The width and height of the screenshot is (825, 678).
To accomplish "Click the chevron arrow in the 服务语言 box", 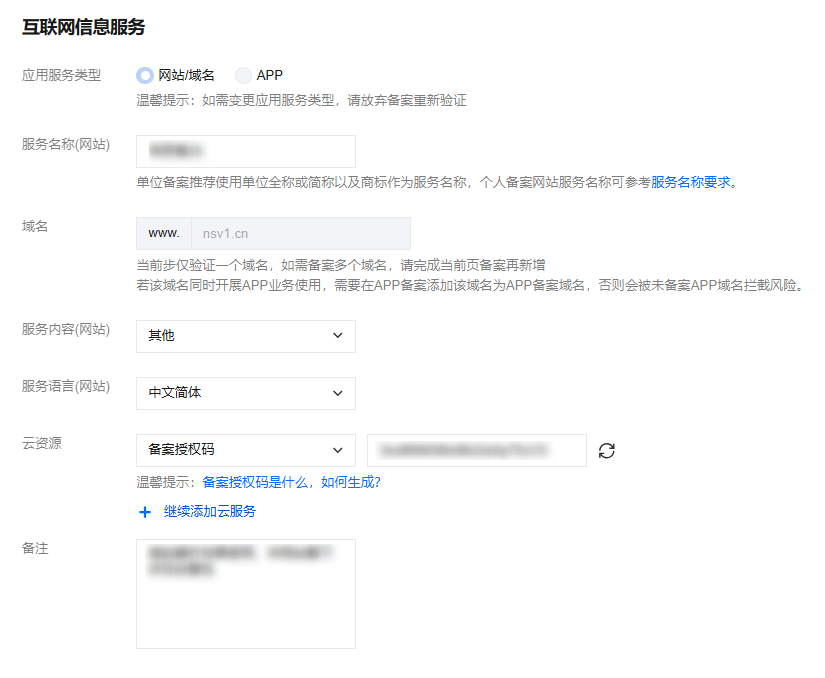I will [x=337, y=393].
